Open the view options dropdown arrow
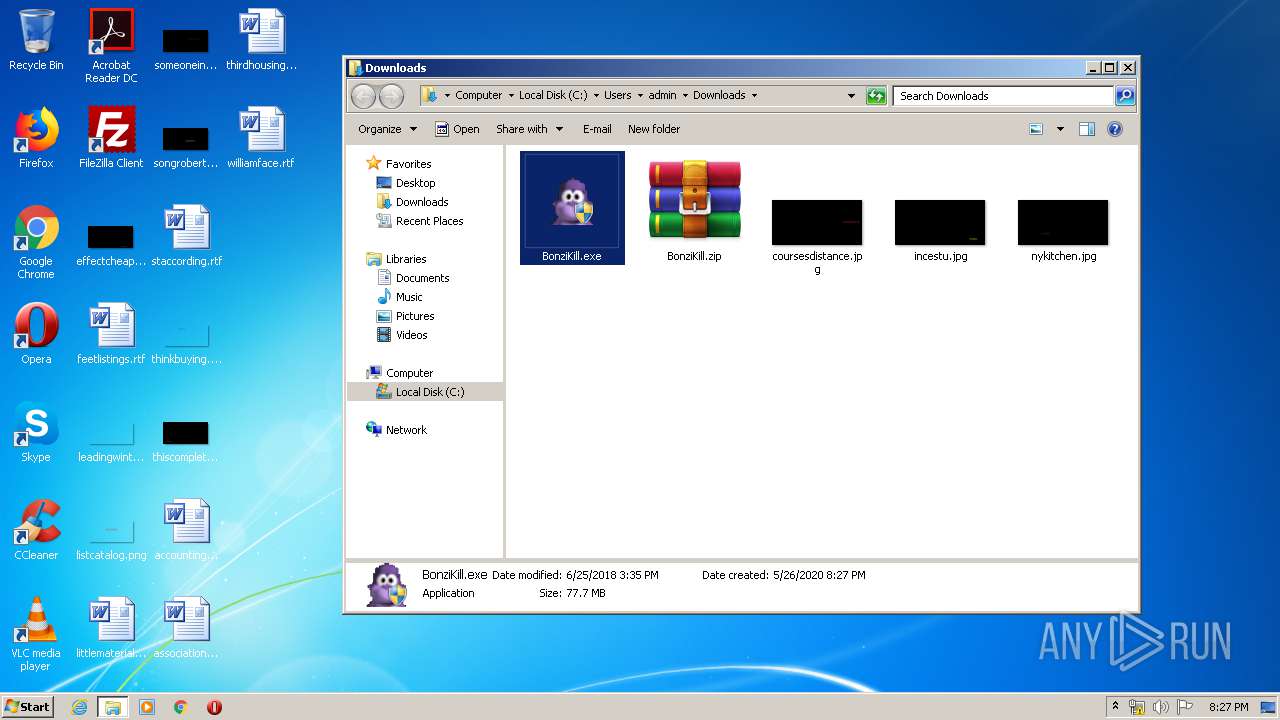Screen dimensions: 1280x720 point(1060,129)
